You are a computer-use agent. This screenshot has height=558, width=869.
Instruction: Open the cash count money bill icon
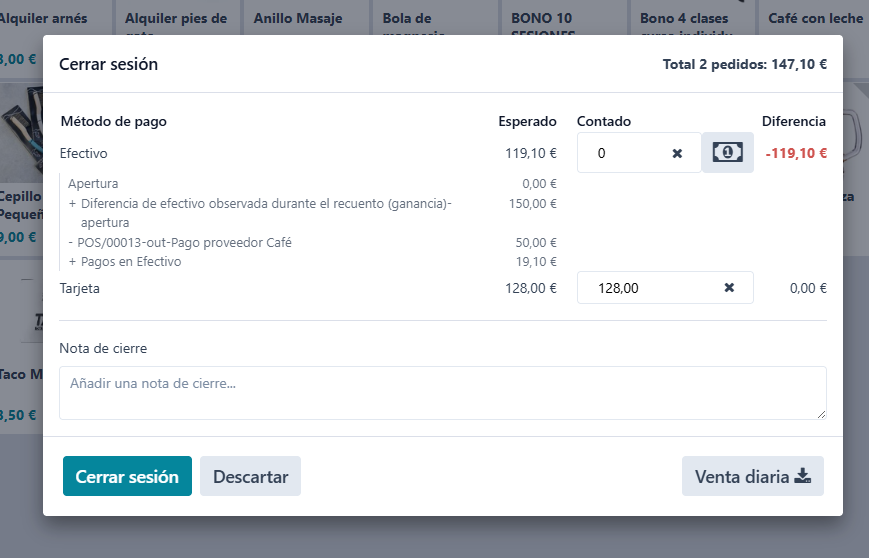pyautogui.click(x=727, y=153)
